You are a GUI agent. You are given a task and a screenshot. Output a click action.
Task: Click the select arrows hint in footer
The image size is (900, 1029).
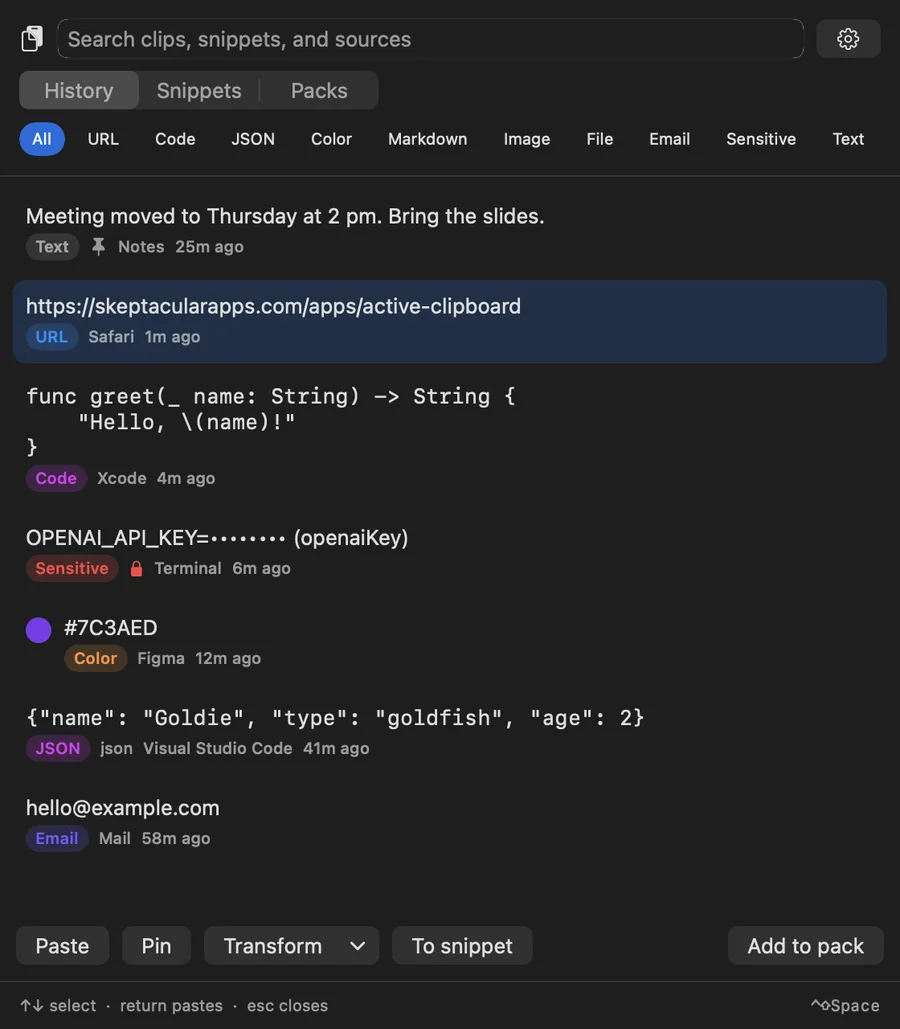click(x=58, y=1005)
